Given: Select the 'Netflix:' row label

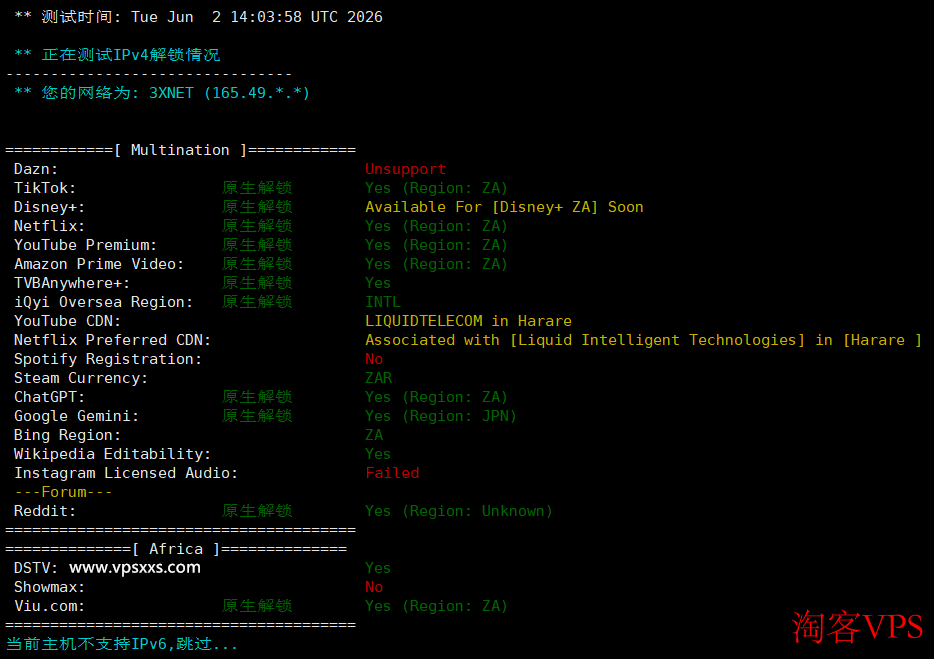Looking at the screenshot, I should (49, 226).
